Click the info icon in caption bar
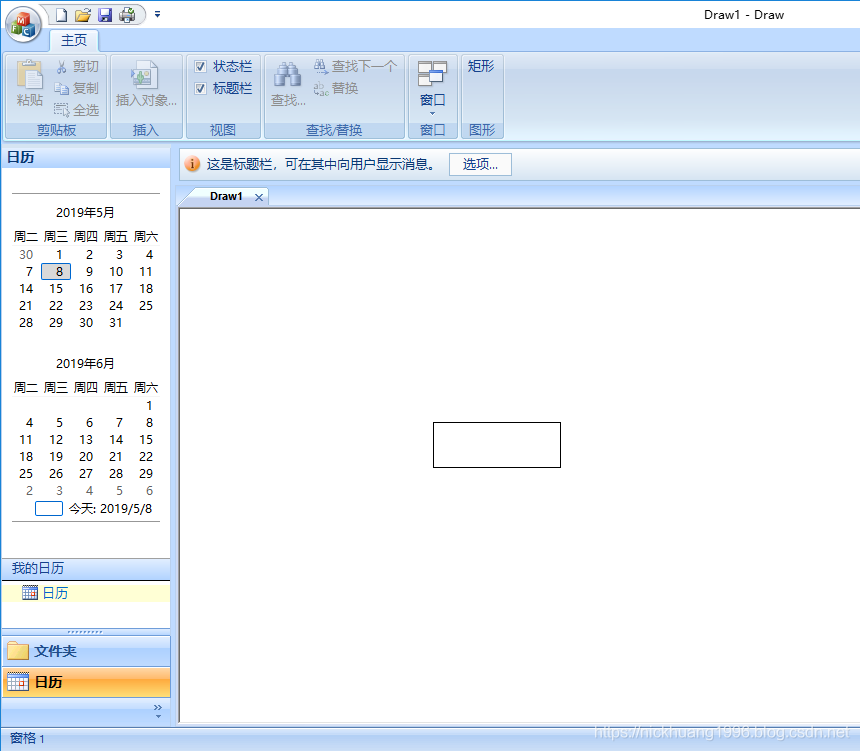 192,164
